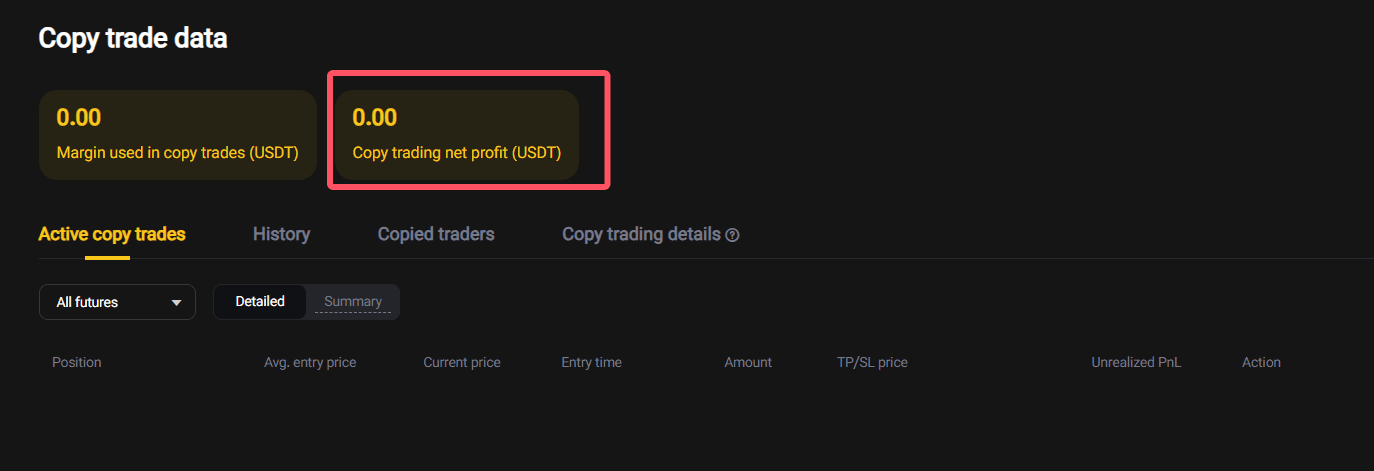
Task: Click the 0.00 net profit value
Action: [x=375, y=117]
